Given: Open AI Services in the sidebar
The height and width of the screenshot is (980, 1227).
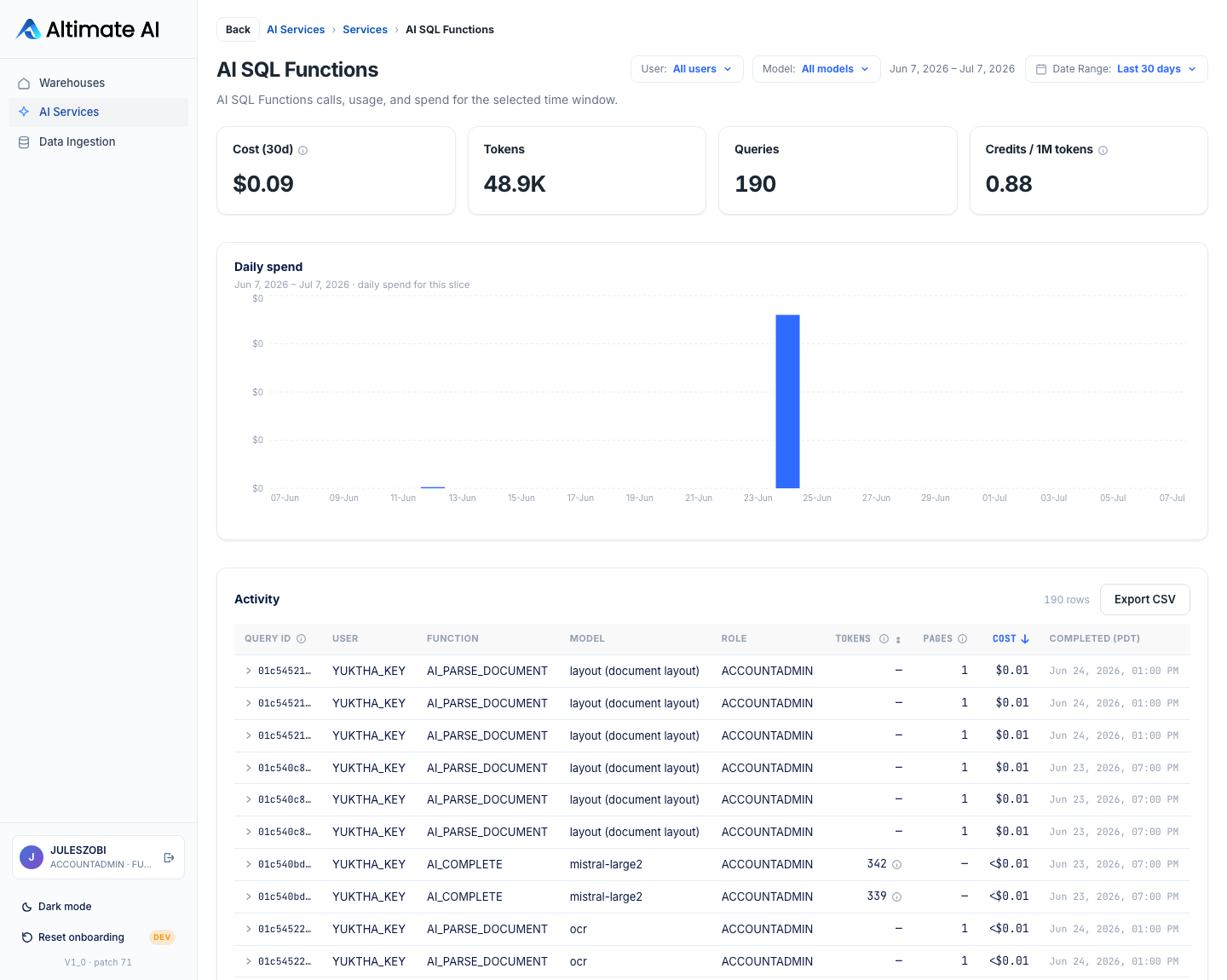Looking at the screenshot, I should pos(98,112).
